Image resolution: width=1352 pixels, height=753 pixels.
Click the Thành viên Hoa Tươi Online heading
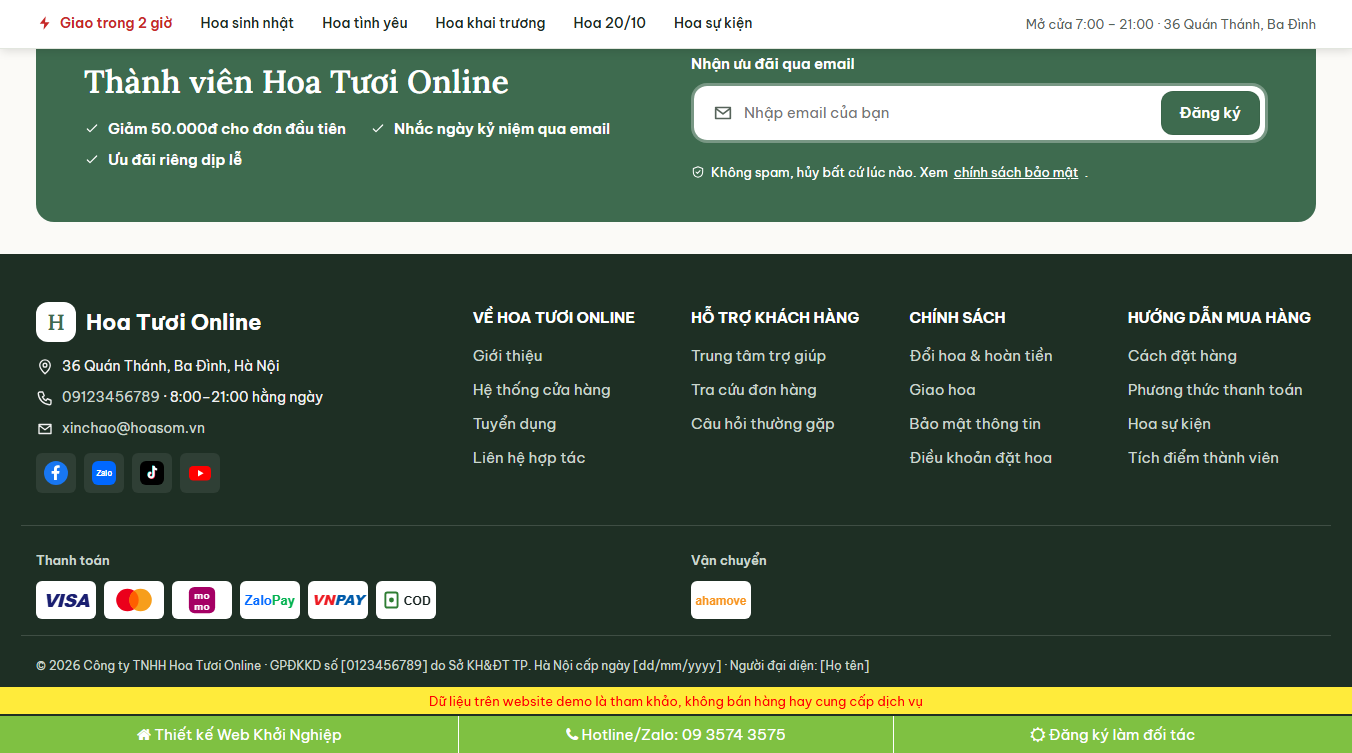click(296, 82)
